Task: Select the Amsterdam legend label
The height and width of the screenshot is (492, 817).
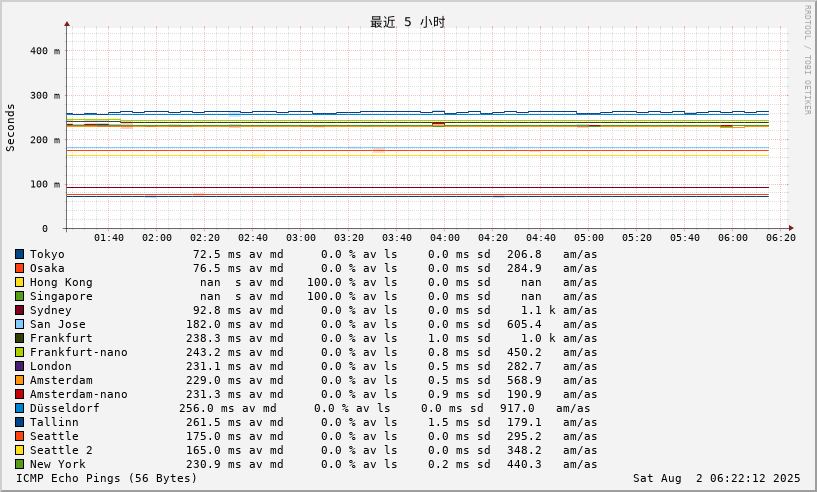Action: click(61, 380)
